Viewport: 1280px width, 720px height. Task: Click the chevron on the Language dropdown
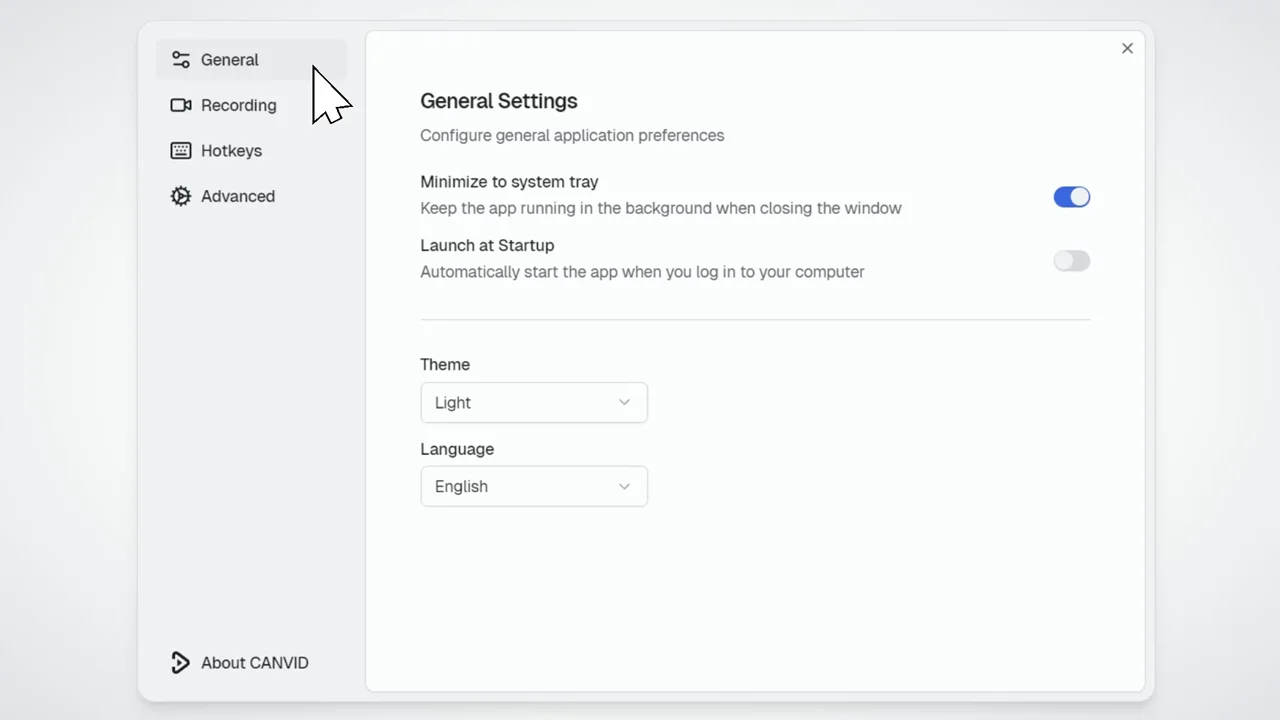click(624, 486)
